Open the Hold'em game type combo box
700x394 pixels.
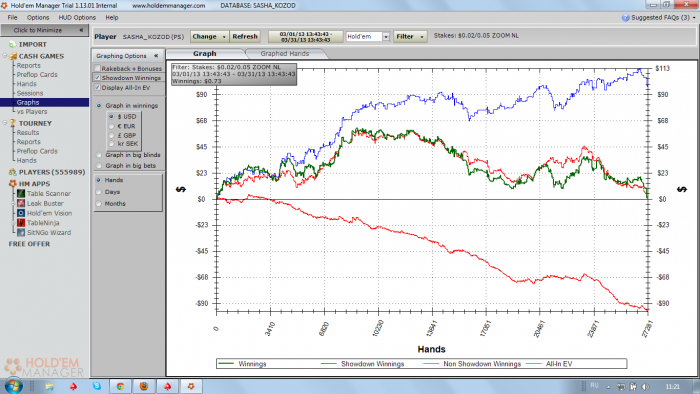368,37
